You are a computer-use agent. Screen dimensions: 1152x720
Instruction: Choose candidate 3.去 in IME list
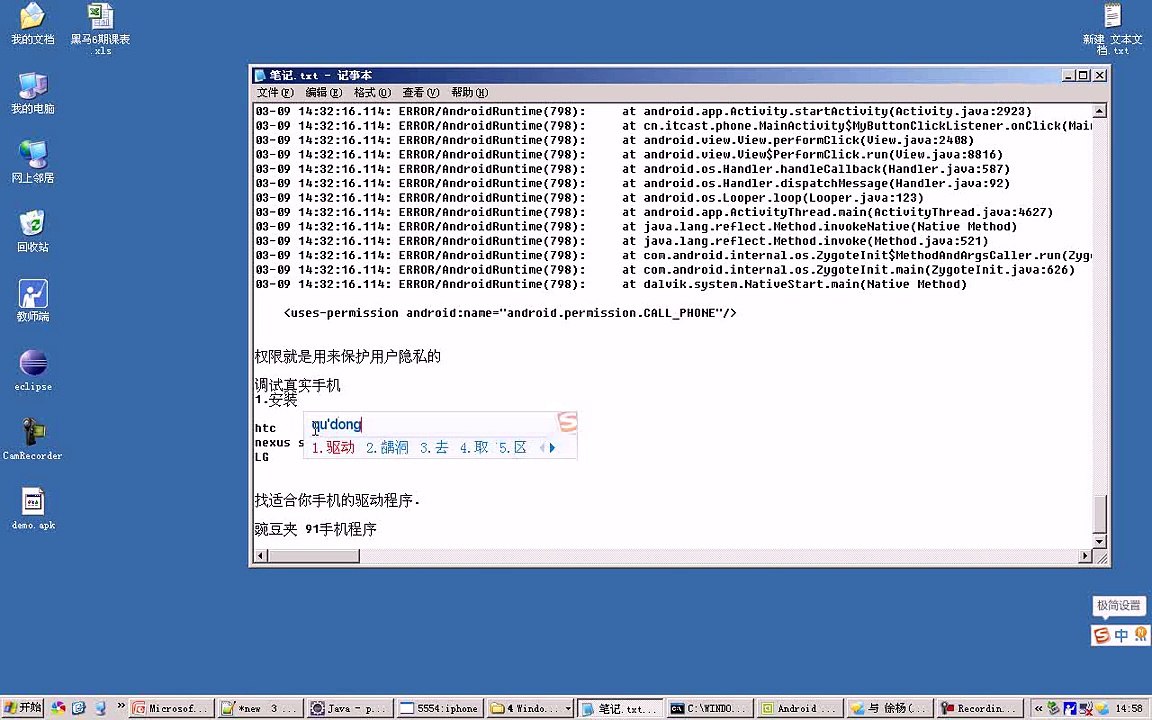[x=433, y=447]
